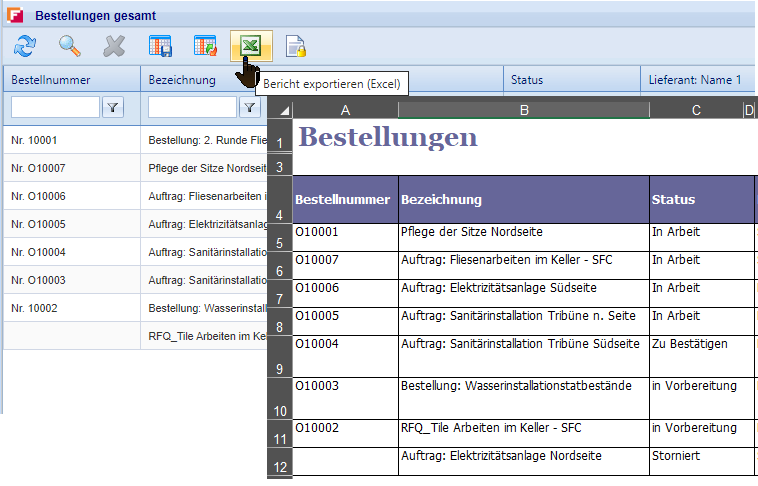The width and height of the screenshot is (758, 486).
Task: Click the Bezeichnung filter text field
Action: click(x=192, y=107)
